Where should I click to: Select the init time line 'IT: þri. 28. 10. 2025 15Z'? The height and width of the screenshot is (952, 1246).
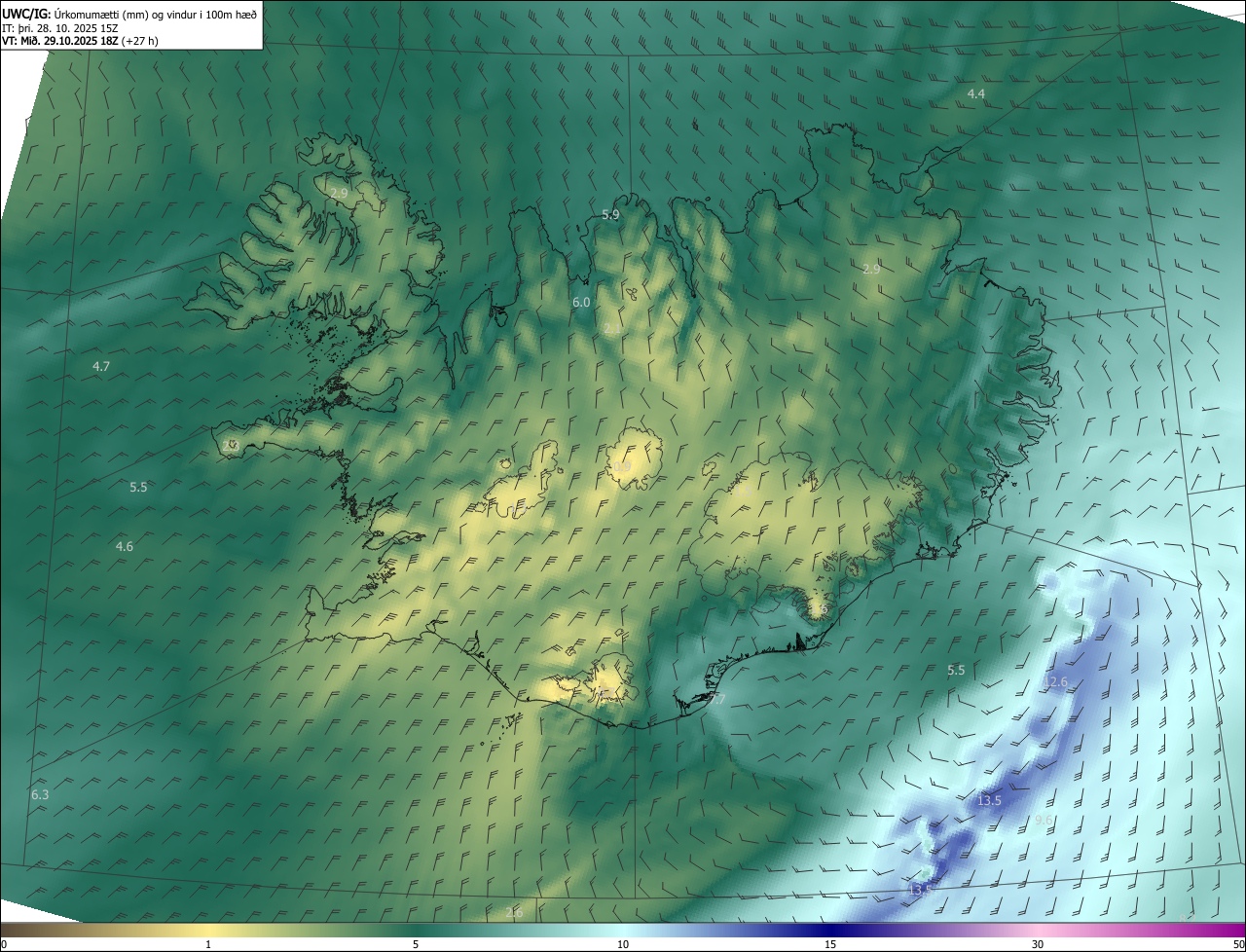(60, 28)
